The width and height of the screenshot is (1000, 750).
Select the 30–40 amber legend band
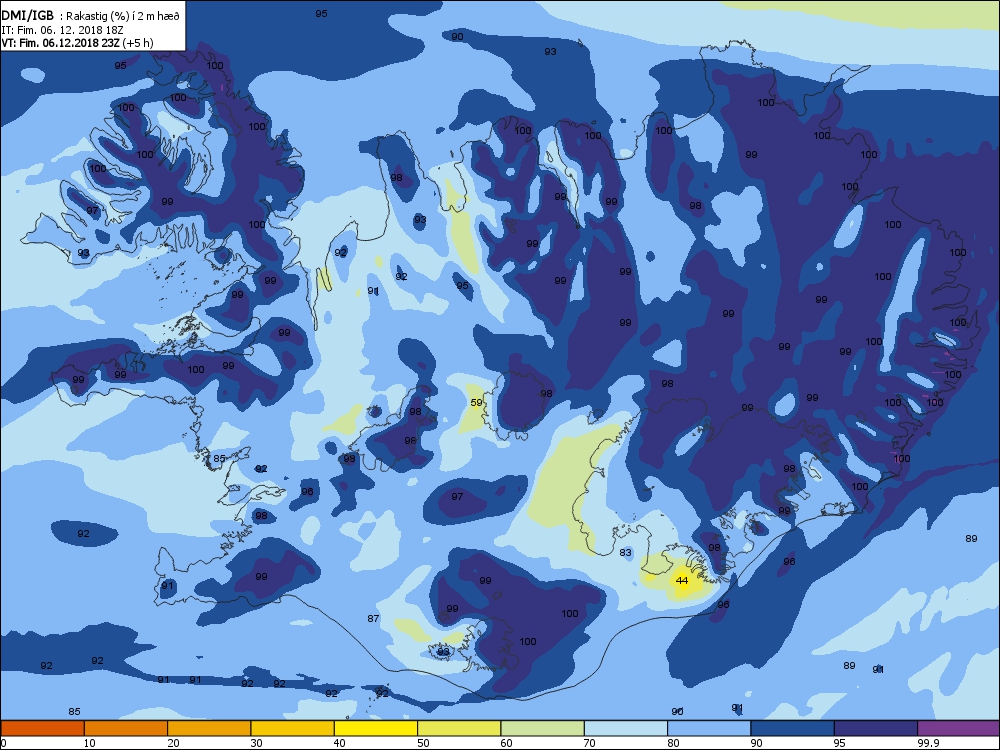tap(293, 728)
